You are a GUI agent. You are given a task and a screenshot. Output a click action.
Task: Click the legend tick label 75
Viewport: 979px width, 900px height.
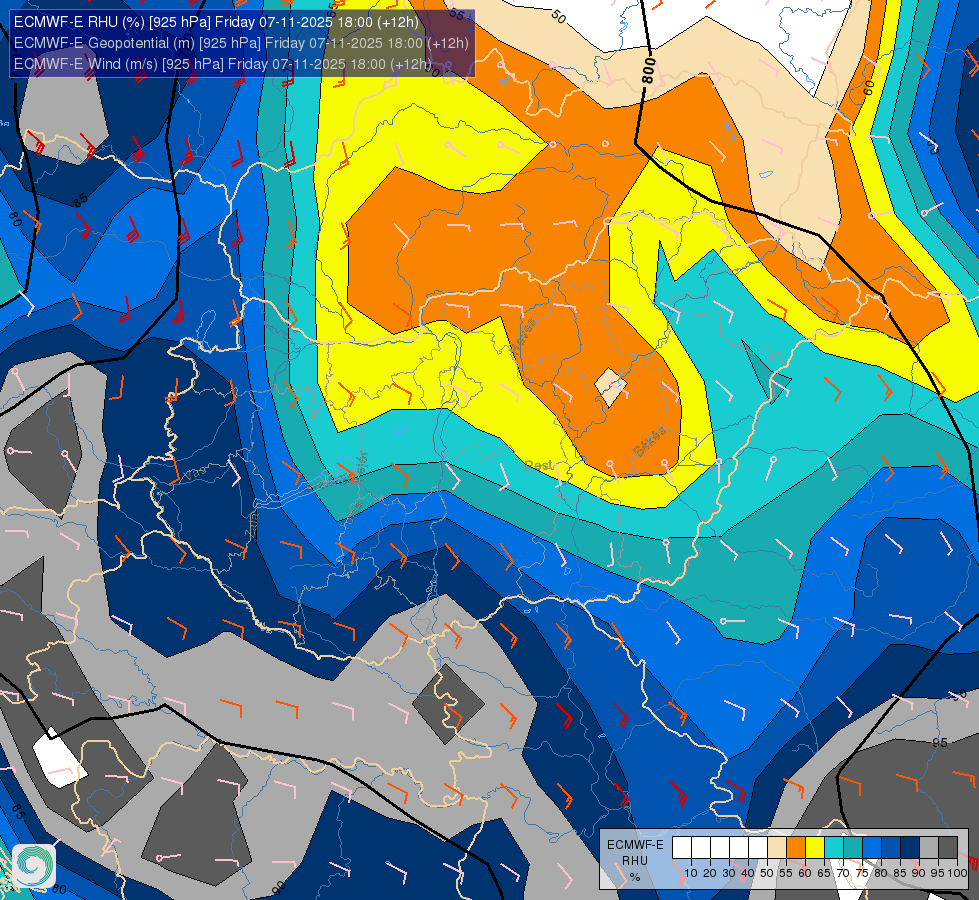pyautogui.click(x=862, y=873)
